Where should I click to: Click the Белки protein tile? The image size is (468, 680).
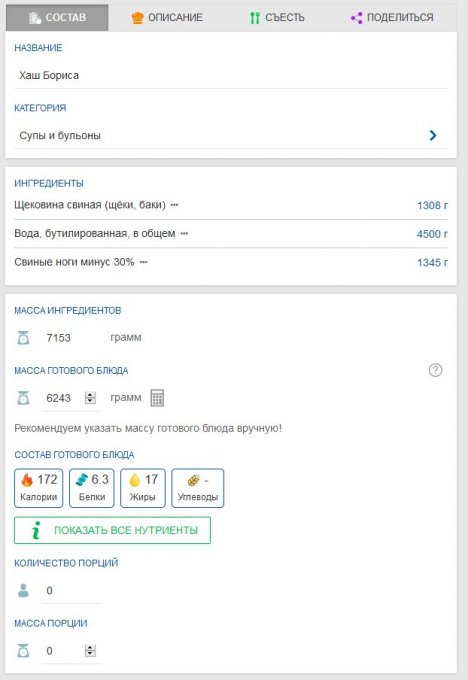tap(92, 488)
